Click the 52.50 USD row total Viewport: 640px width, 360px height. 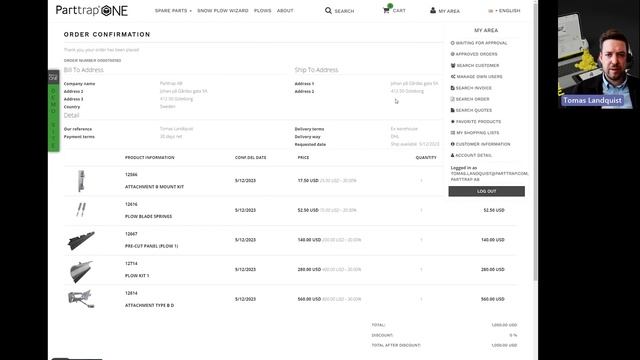point(494,210)
